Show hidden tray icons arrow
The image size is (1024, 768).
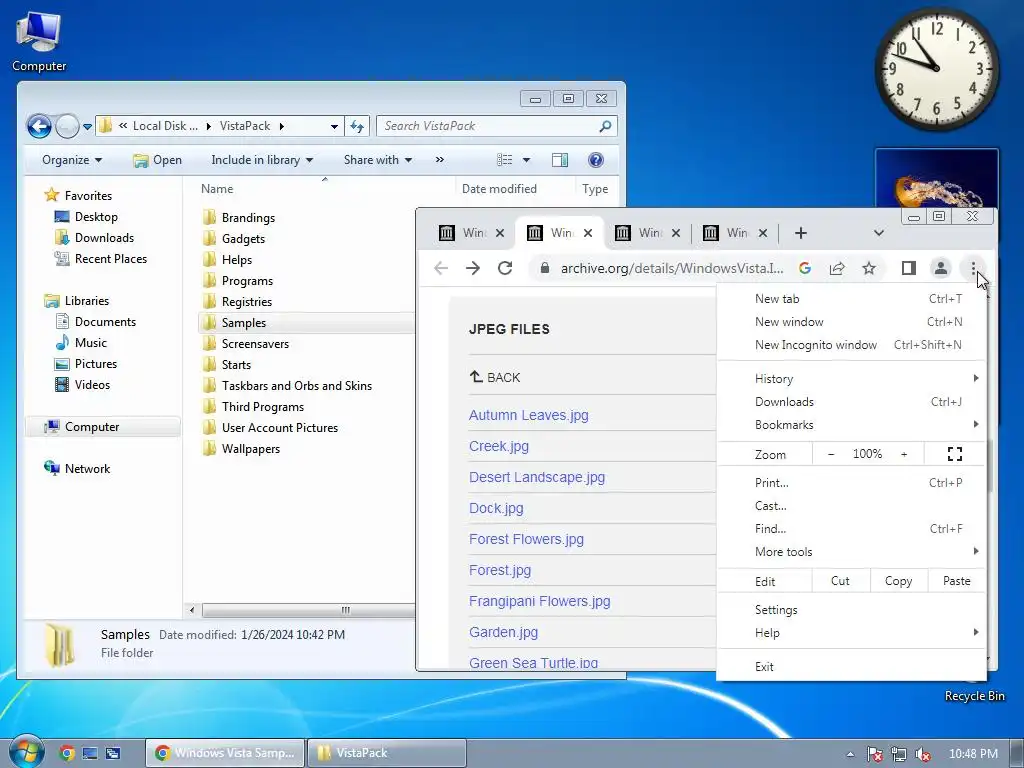click(x=850, y=754)
